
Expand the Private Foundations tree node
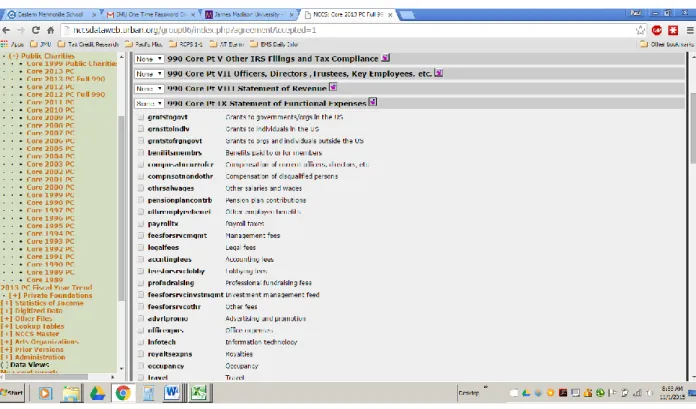[14, 295]
